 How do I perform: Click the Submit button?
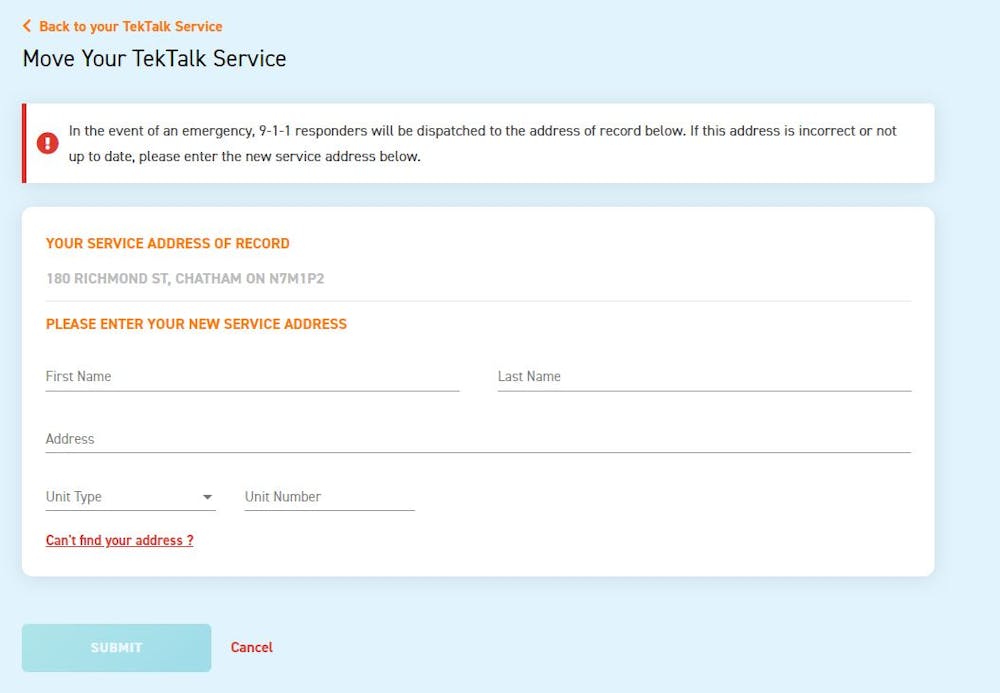(117, 648)
